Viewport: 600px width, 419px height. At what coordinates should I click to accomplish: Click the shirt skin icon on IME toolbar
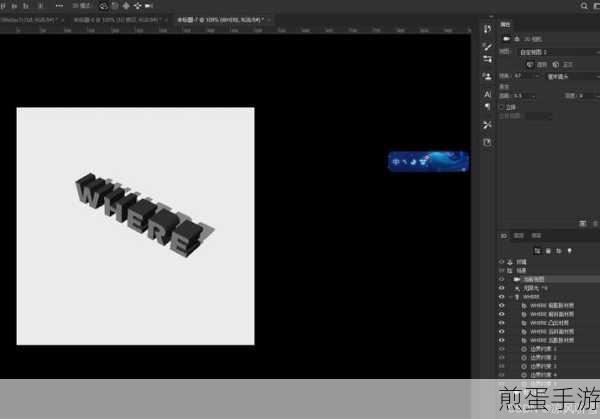click(423, 162)
